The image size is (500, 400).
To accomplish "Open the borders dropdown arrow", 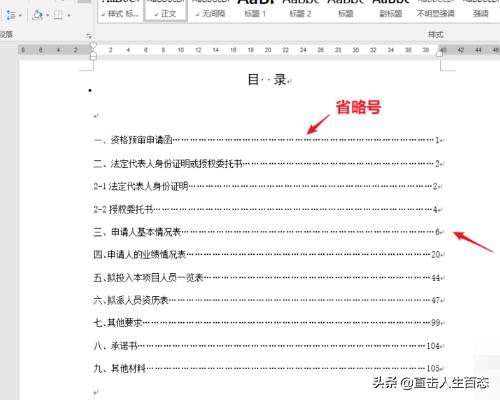I will tap(69, 15).
